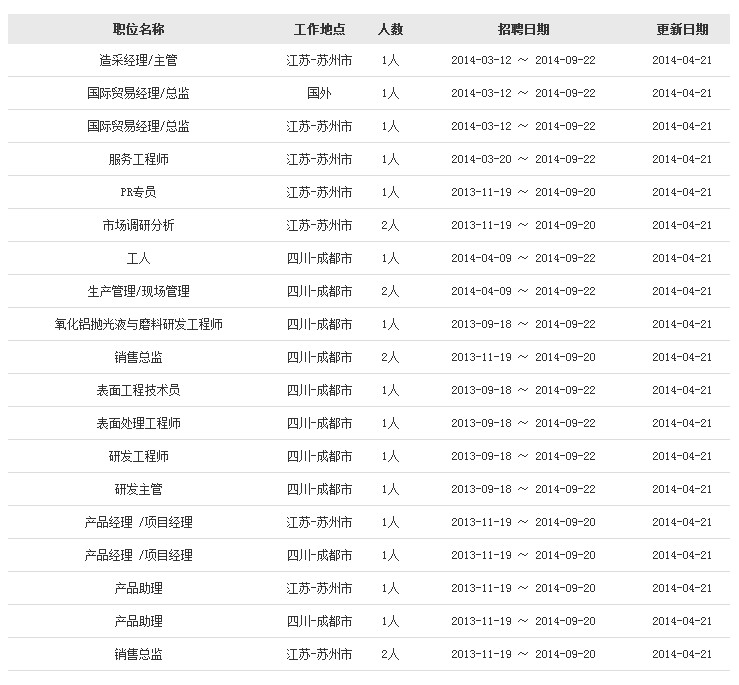Open 销售总监 job in 四川-成都市
The height and width of the screenshot is (685, 739).
[x=138, y=357]
